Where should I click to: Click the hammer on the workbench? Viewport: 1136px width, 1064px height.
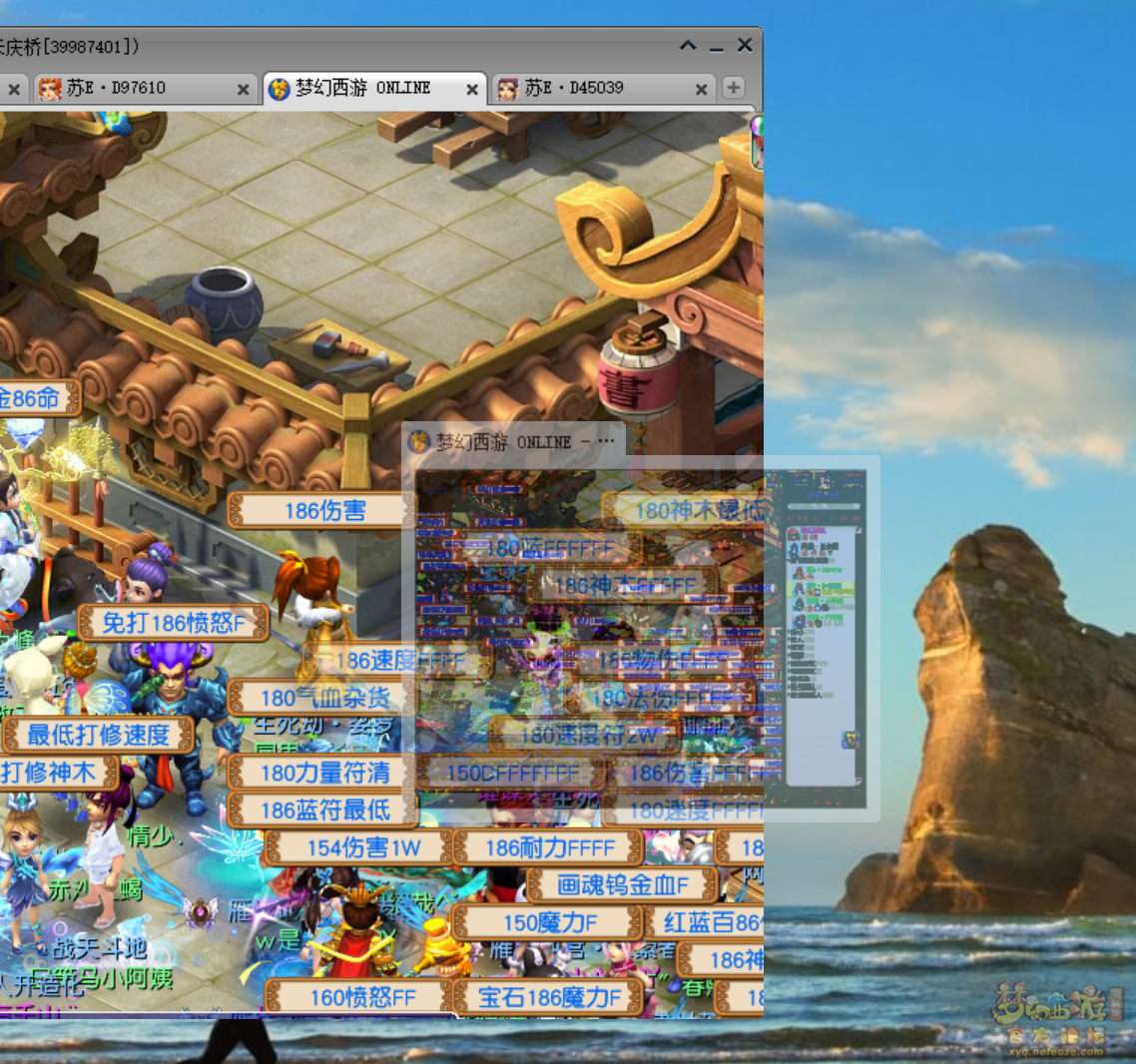tap(340, 346)
